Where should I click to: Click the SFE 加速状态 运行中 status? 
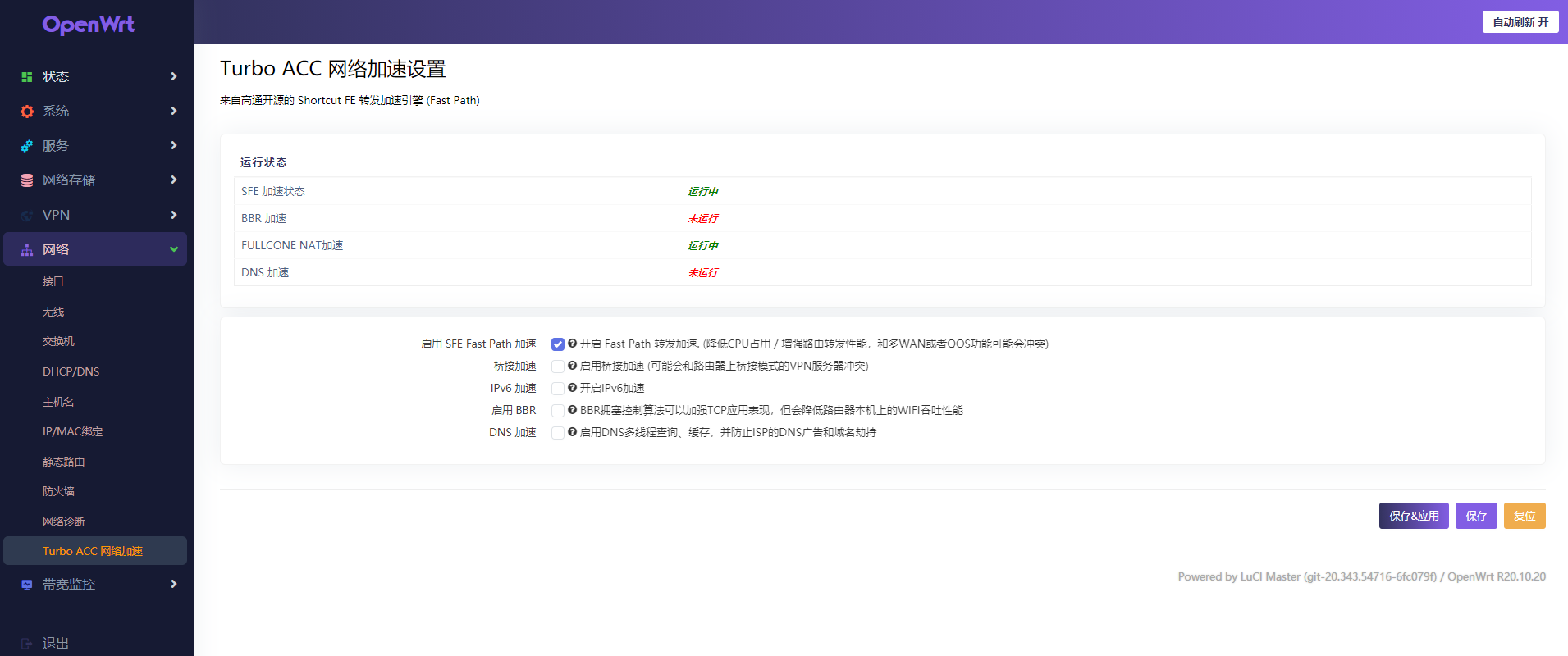click(x=703, y=191)
